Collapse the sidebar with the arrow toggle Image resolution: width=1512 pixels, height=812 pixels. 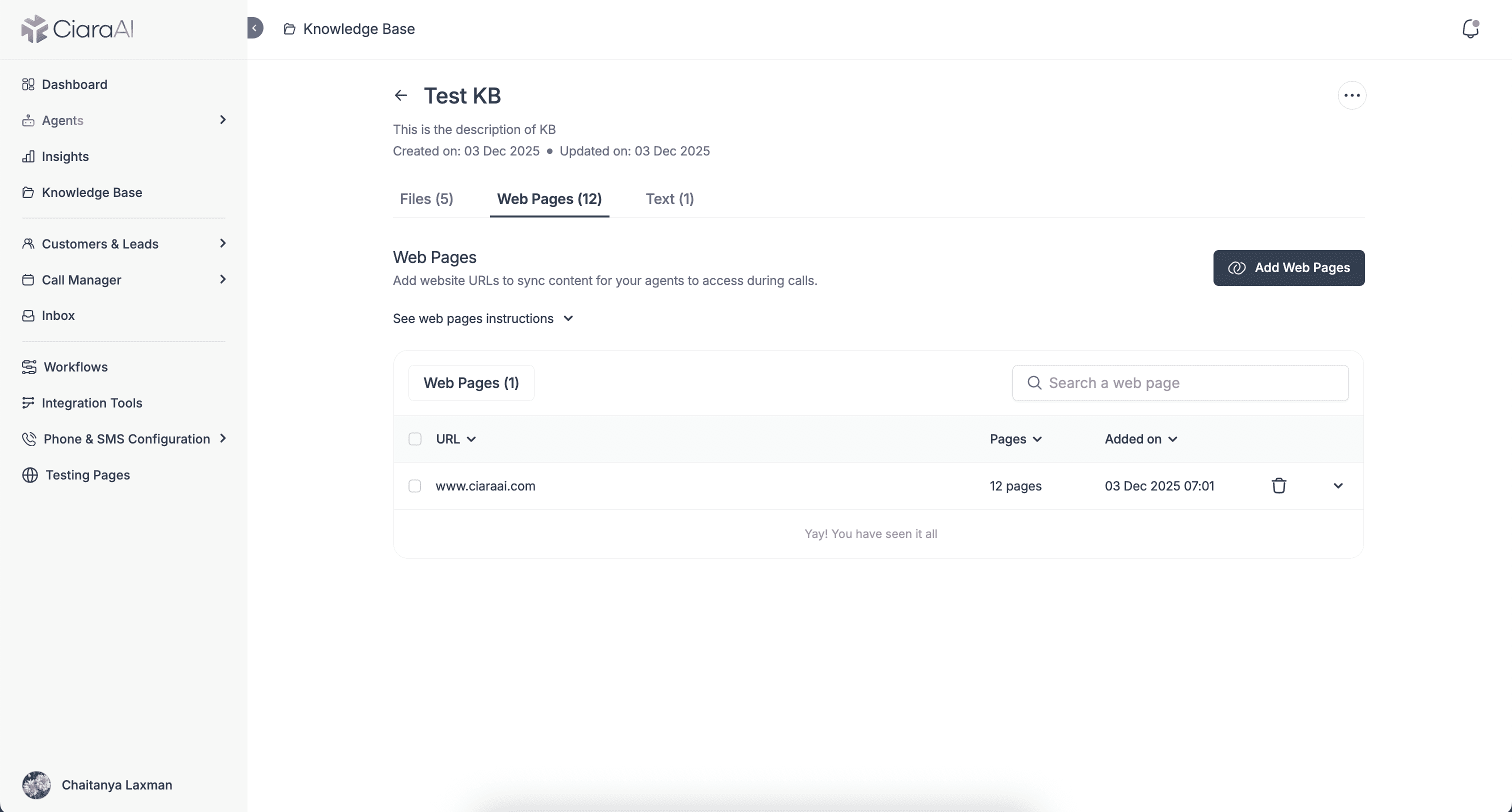point(254,28)
